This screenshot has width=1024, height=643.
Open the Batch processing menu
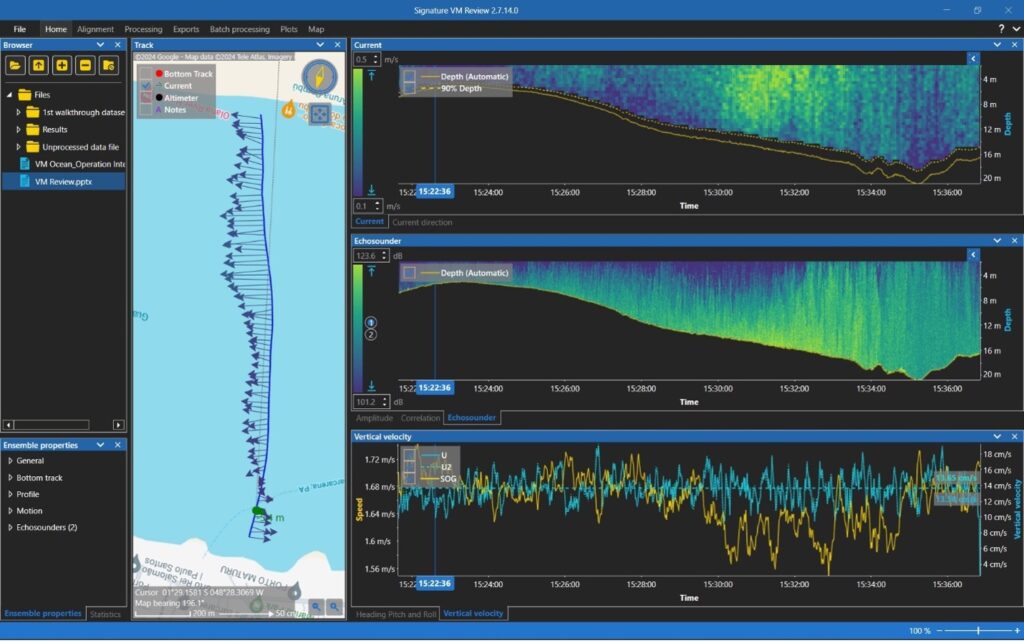point(240,29)
